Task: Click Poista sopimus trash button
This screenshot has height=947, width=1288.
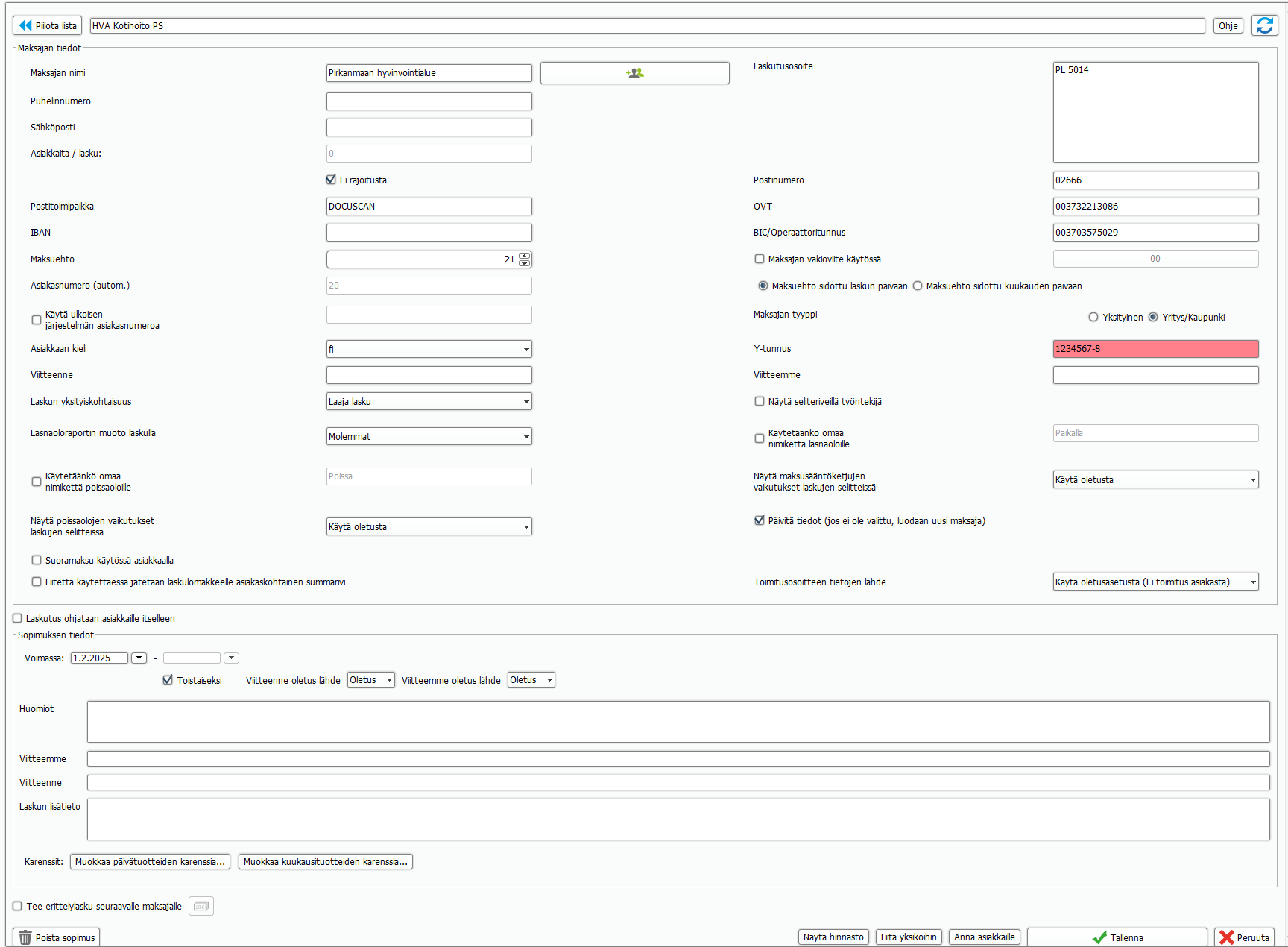Action: pyautogui.click(x=57, y=937)
